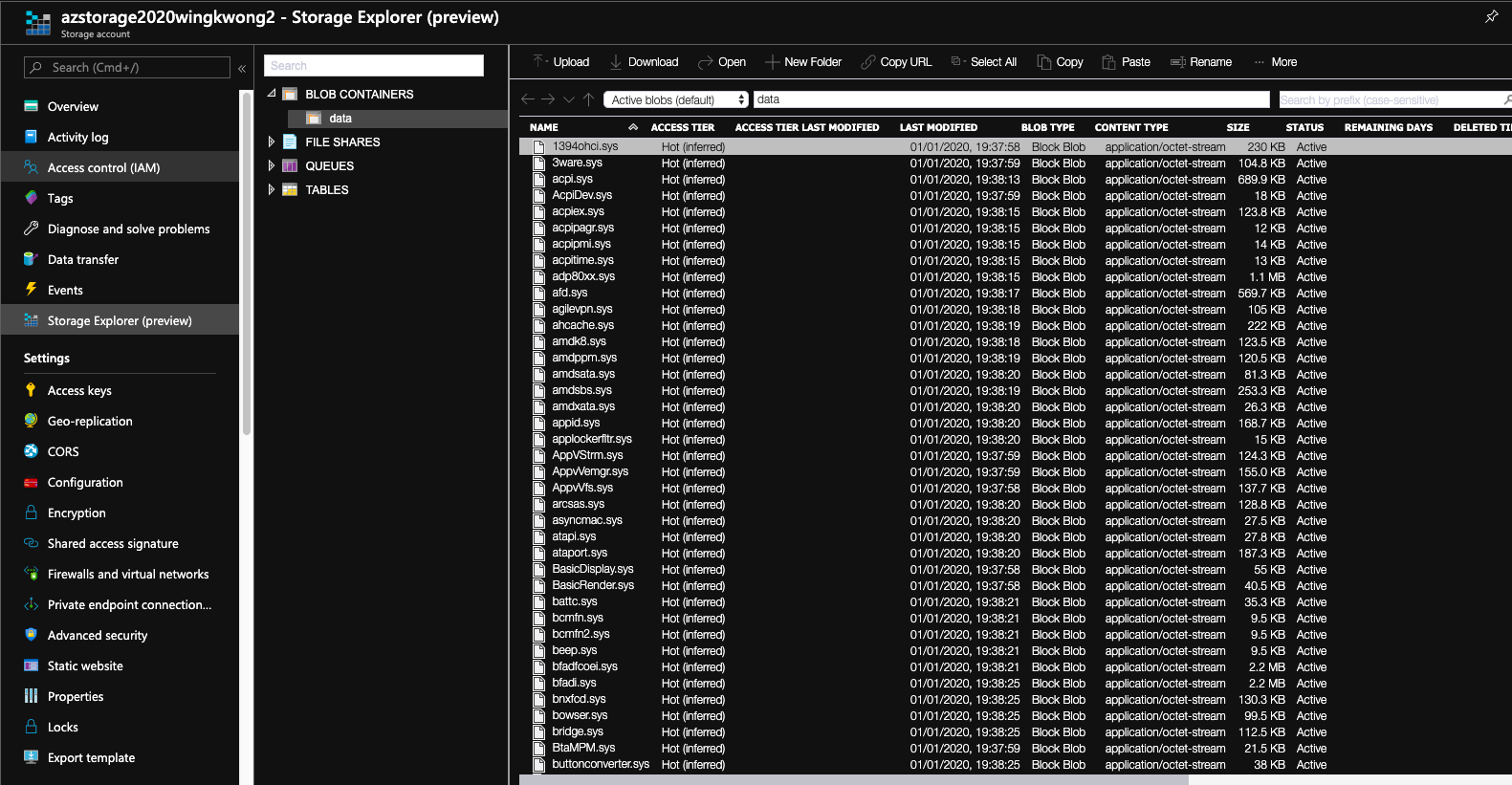This screenshot has width=1512, height=785.
Task: Click the CORS icon
Action: [x=31, y=451]
